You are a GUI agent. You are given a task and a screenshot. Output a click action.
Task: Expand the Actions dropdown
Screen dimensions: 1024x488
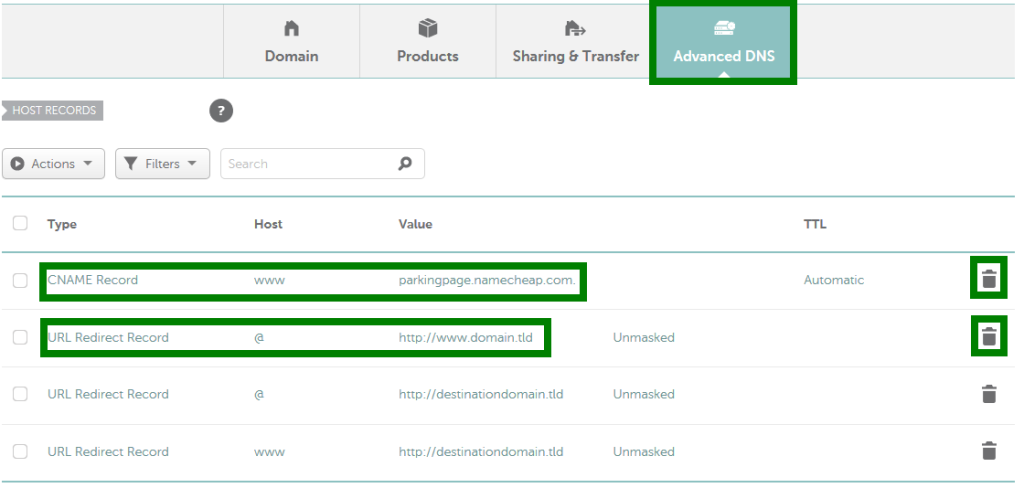click(x=53, y=164)
